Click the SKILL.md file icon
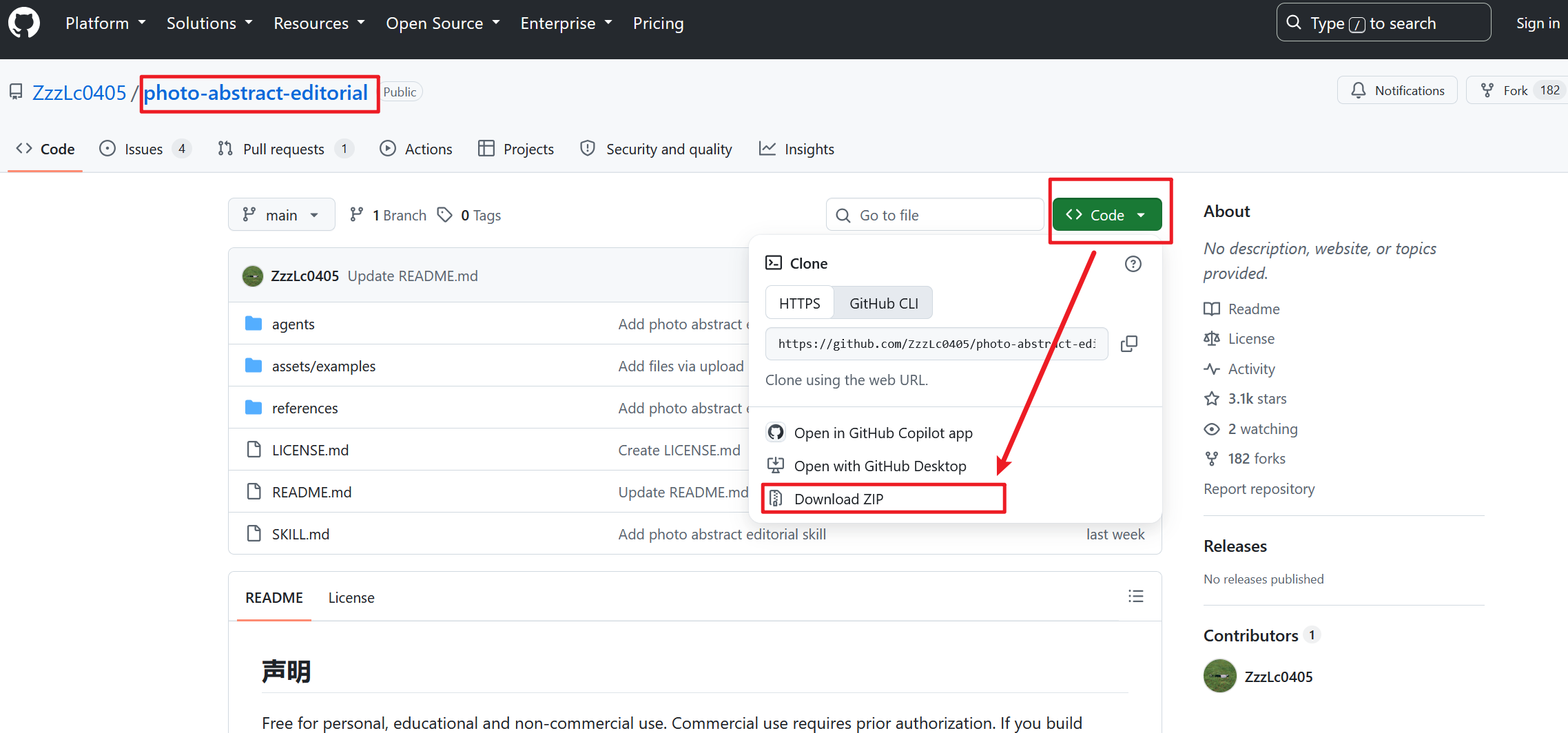The height and width of the screenshot is (733, 1568). (x=254, y=534)
